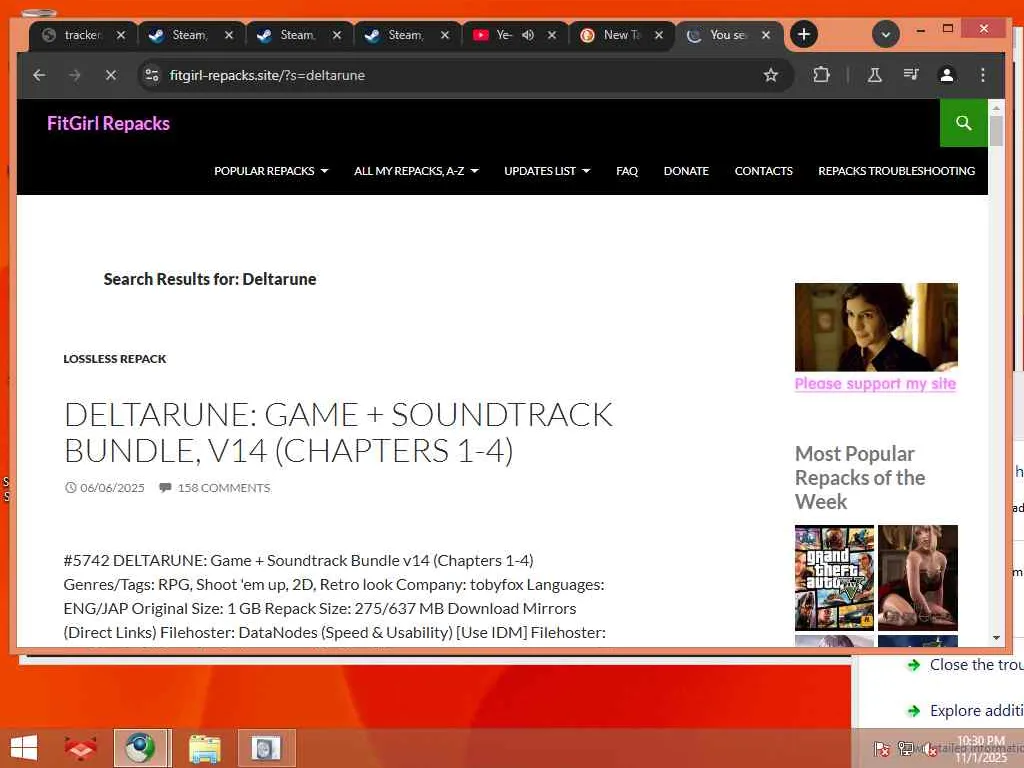Click the 'Please support my site' link

tap(875, 383)
